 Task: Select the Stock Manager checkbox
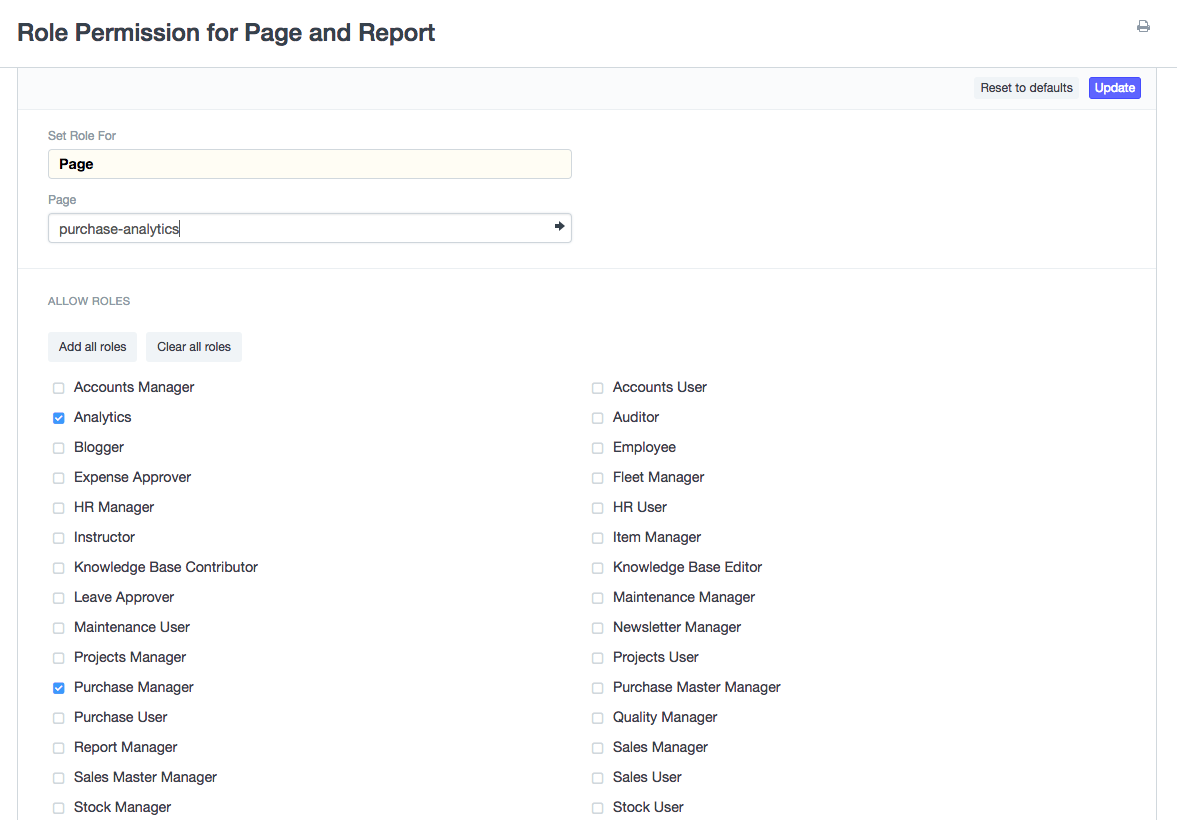pos(59,808)
